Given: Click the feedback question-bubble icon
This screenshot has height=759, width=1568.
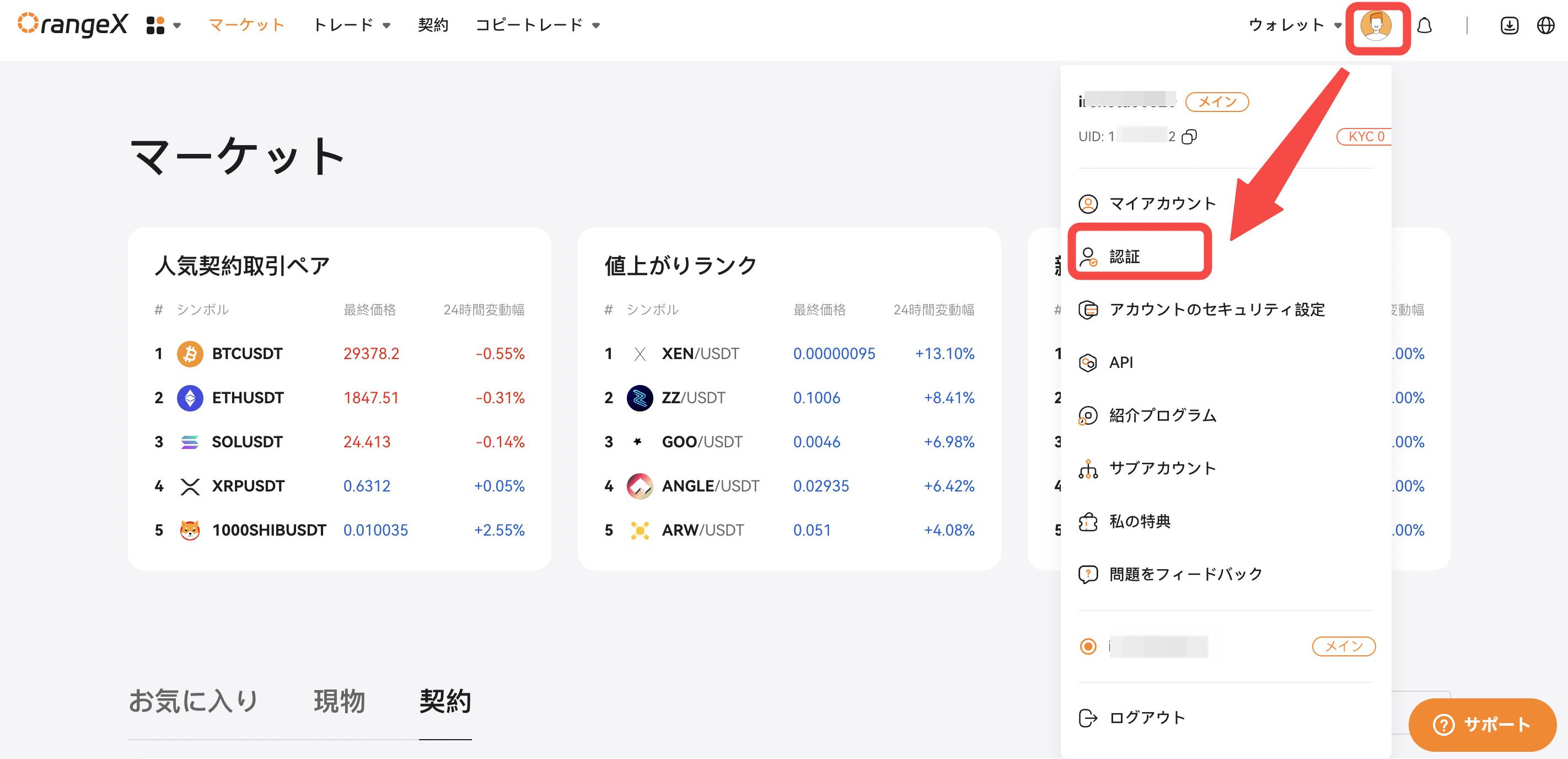Looking at the screenshot, I should [x=1088, y=574].
